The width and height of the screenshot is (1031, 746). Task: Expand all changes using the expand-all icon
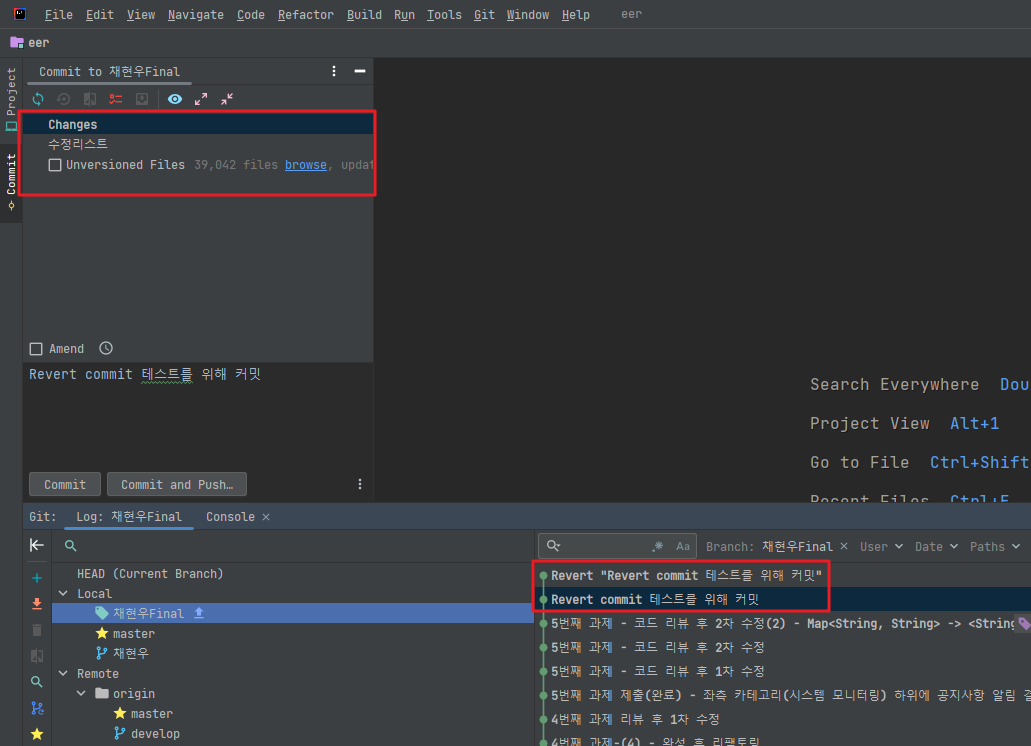tap(200, 99)
